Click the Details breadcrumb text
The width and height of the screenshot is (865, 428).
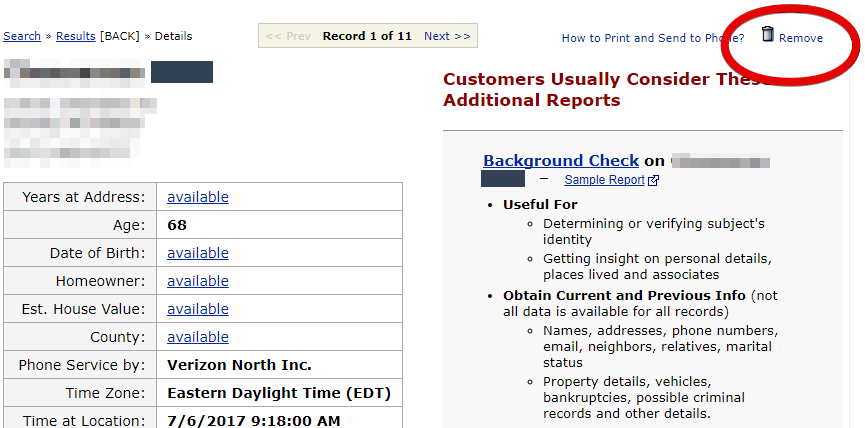pos(173,36)
